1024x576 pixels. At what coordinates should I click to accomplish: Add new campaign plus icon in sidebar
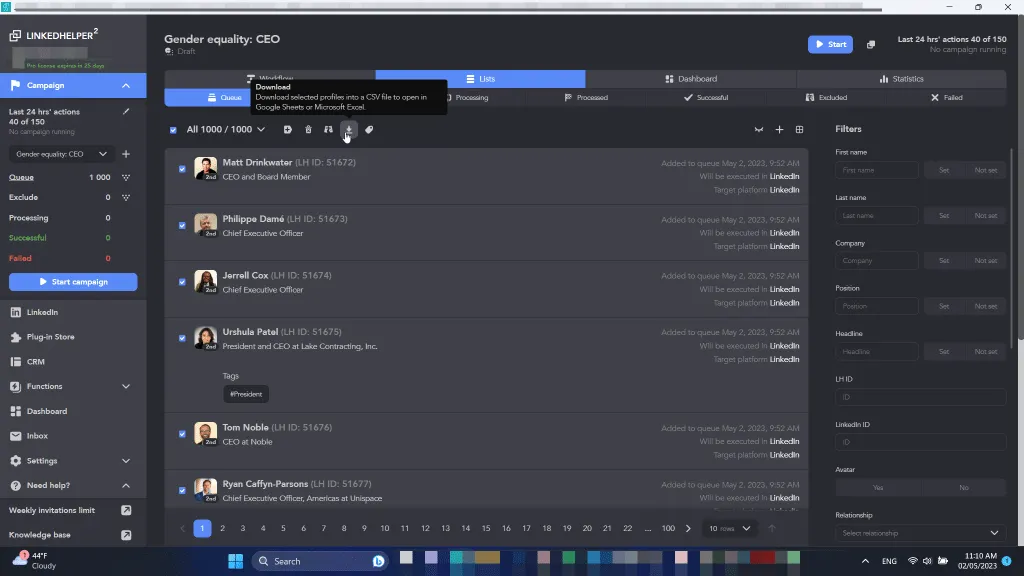[x=126, y=154]
